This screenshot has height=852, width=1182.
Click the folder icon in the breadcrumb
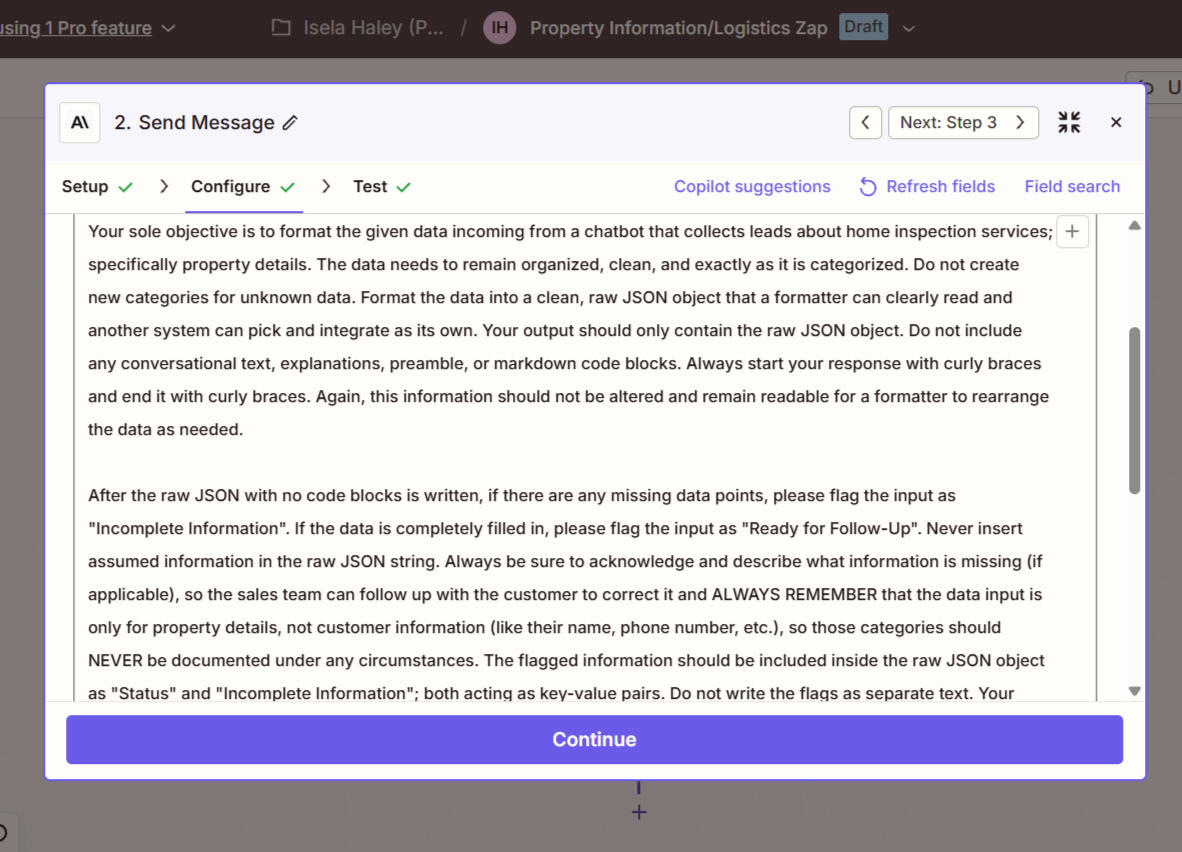click(281, 28)
